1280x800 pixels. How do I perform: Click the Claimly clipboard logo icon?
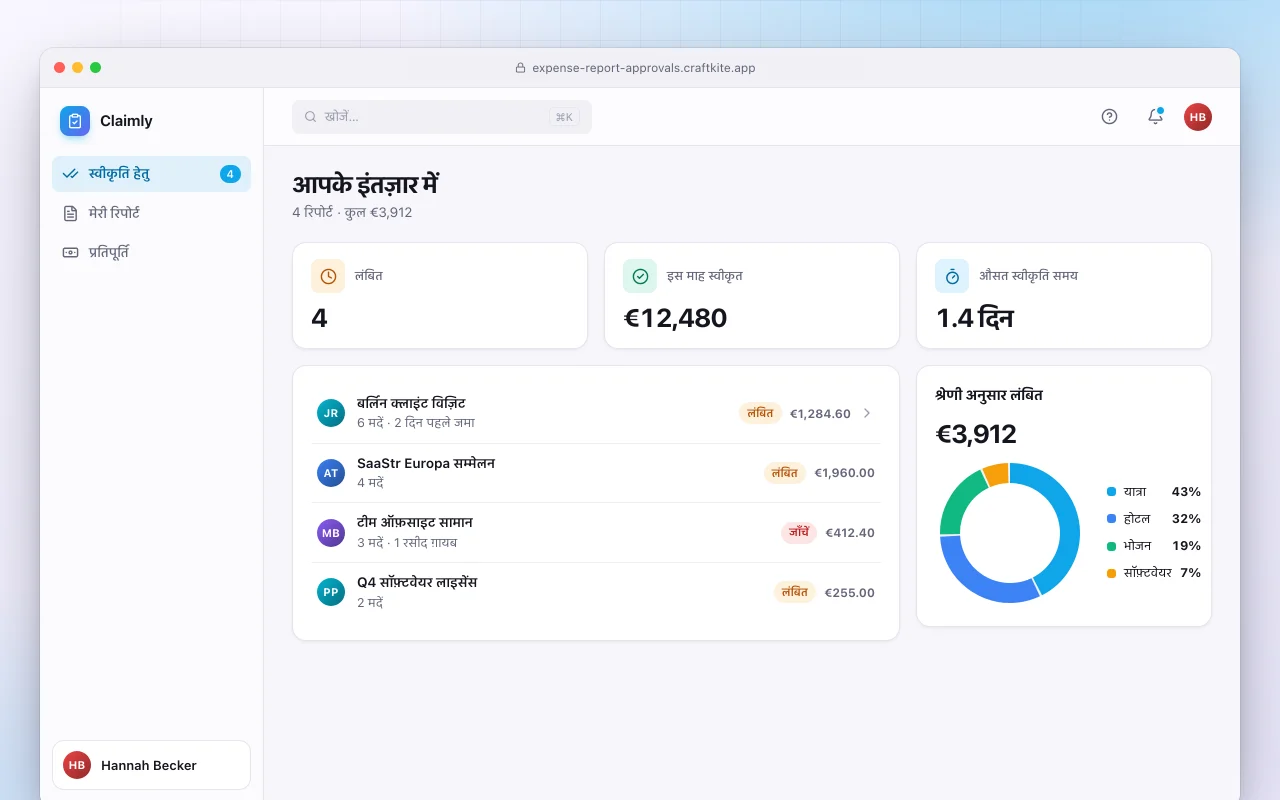(75, 121)
